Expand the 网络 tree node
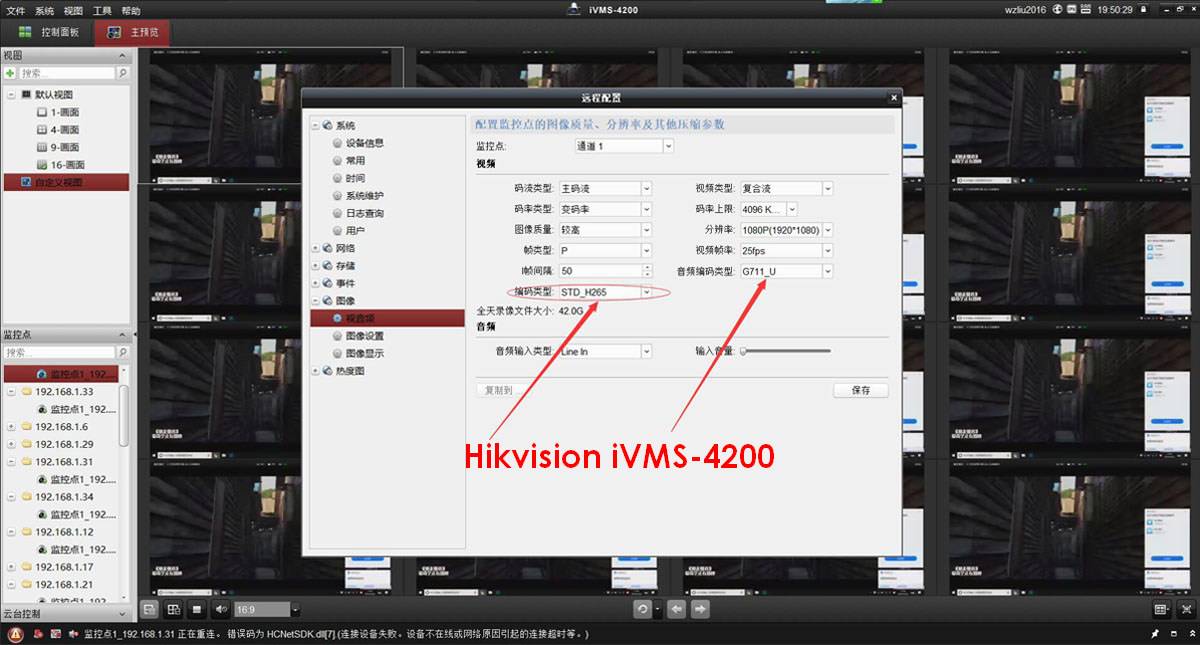Screen dimensions: 1200x645 (316, 248)
